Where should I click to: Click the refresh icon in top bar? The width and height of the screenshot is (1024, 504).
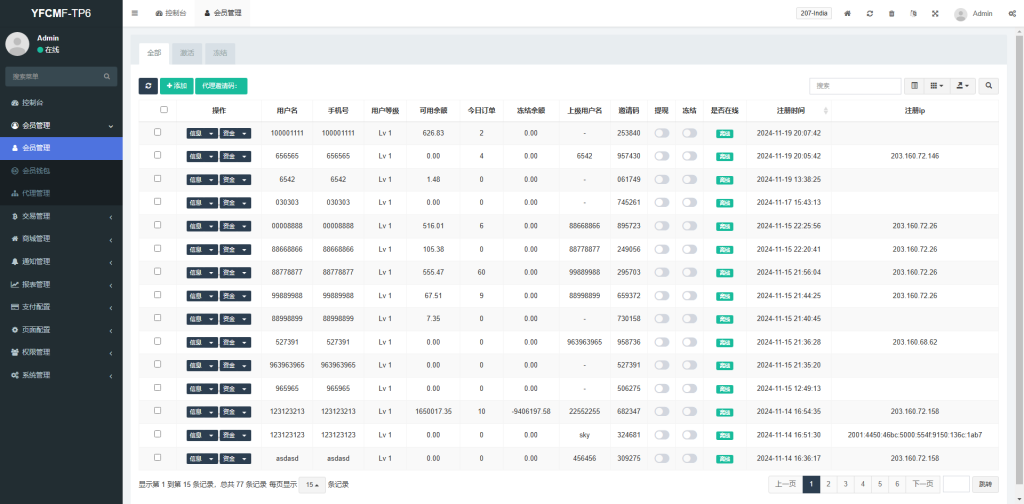(870, 14)
